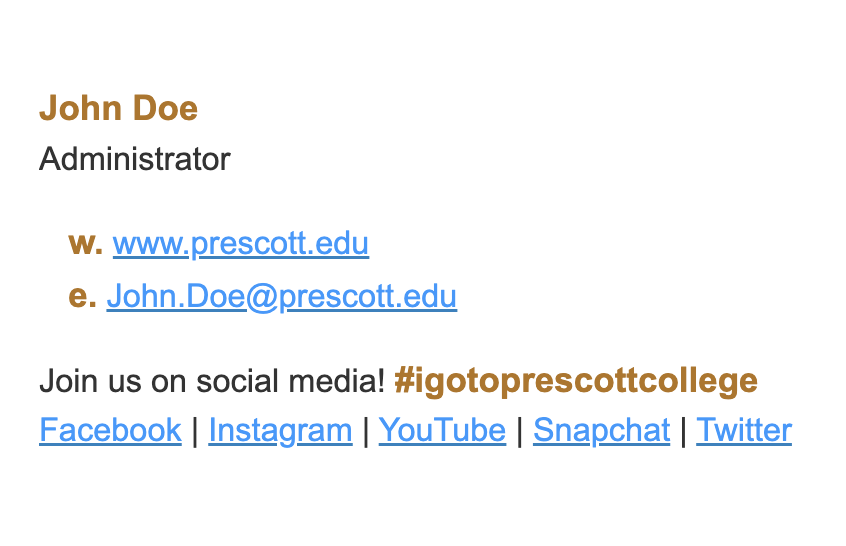
Task: Click the "Join us on social media!" text
Action: 212,381
